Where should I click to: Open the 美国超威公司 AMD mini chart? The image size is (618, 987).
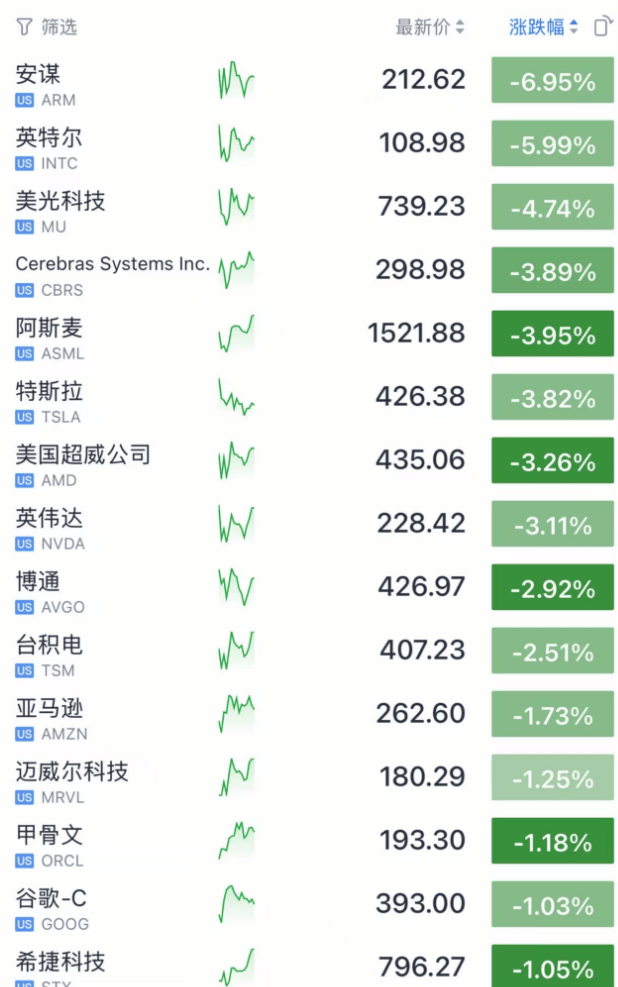point(237,461)
